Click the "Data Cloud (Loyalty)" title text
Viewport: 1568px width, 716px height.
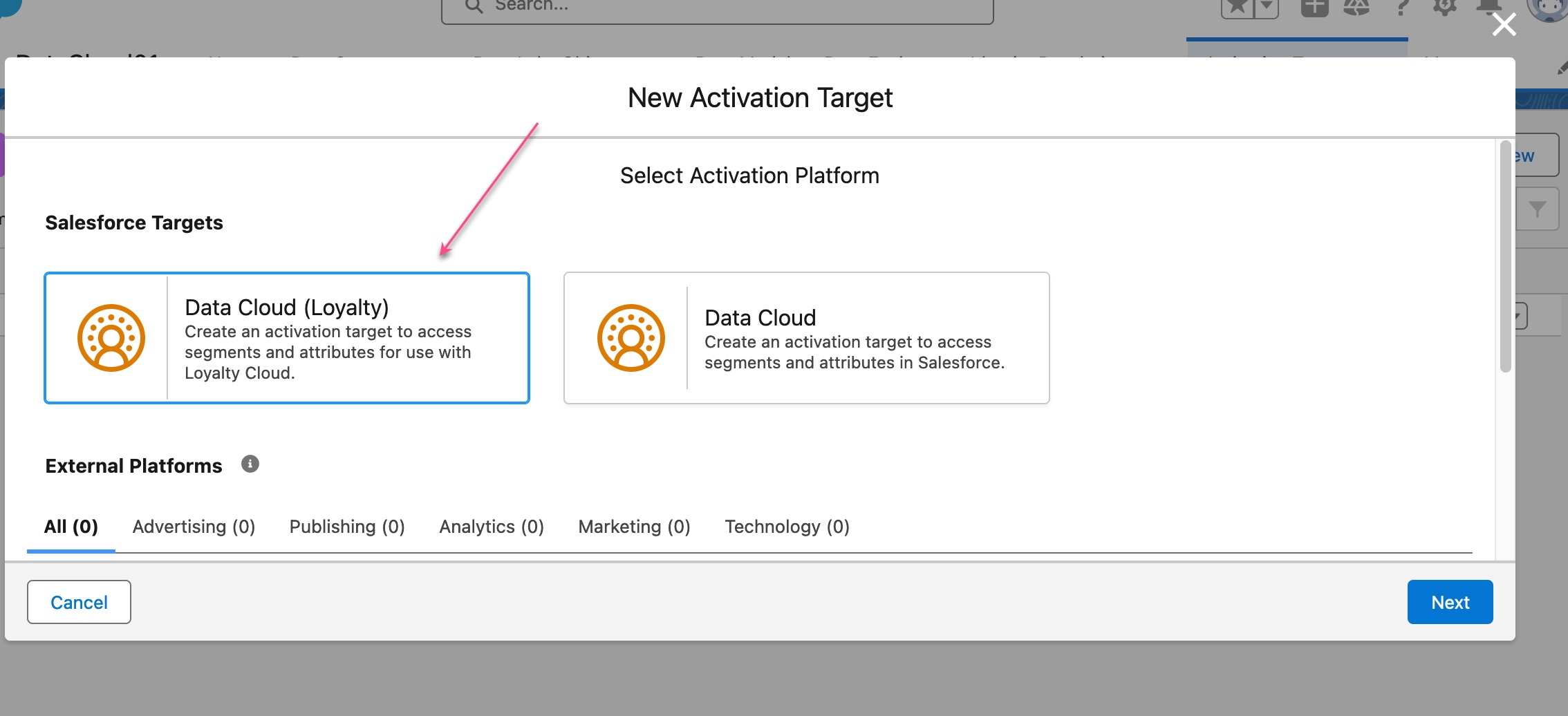point(287,308)
